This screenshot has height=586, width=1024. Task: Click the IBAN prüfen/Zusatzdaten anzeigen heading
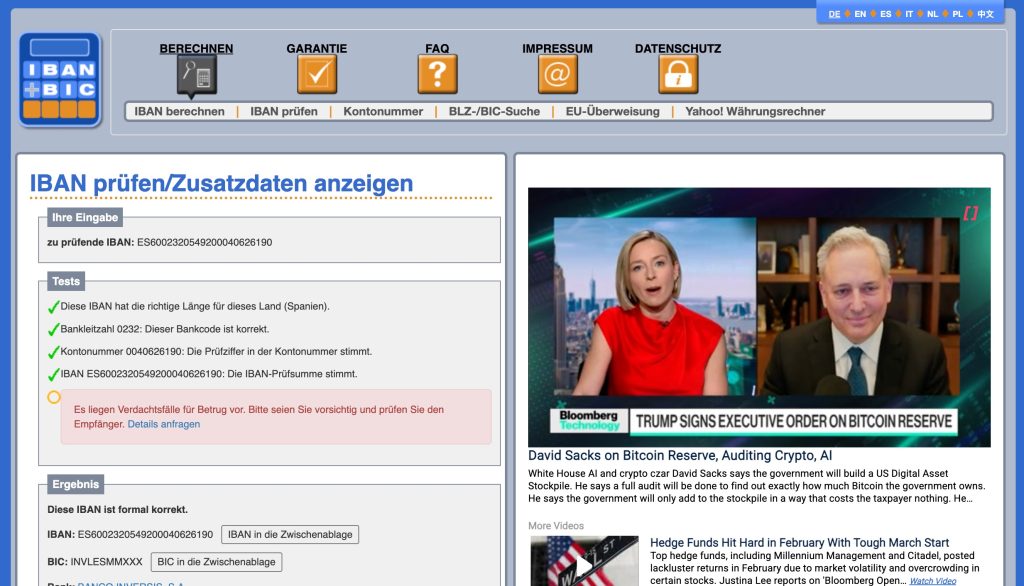pos(221,184)
